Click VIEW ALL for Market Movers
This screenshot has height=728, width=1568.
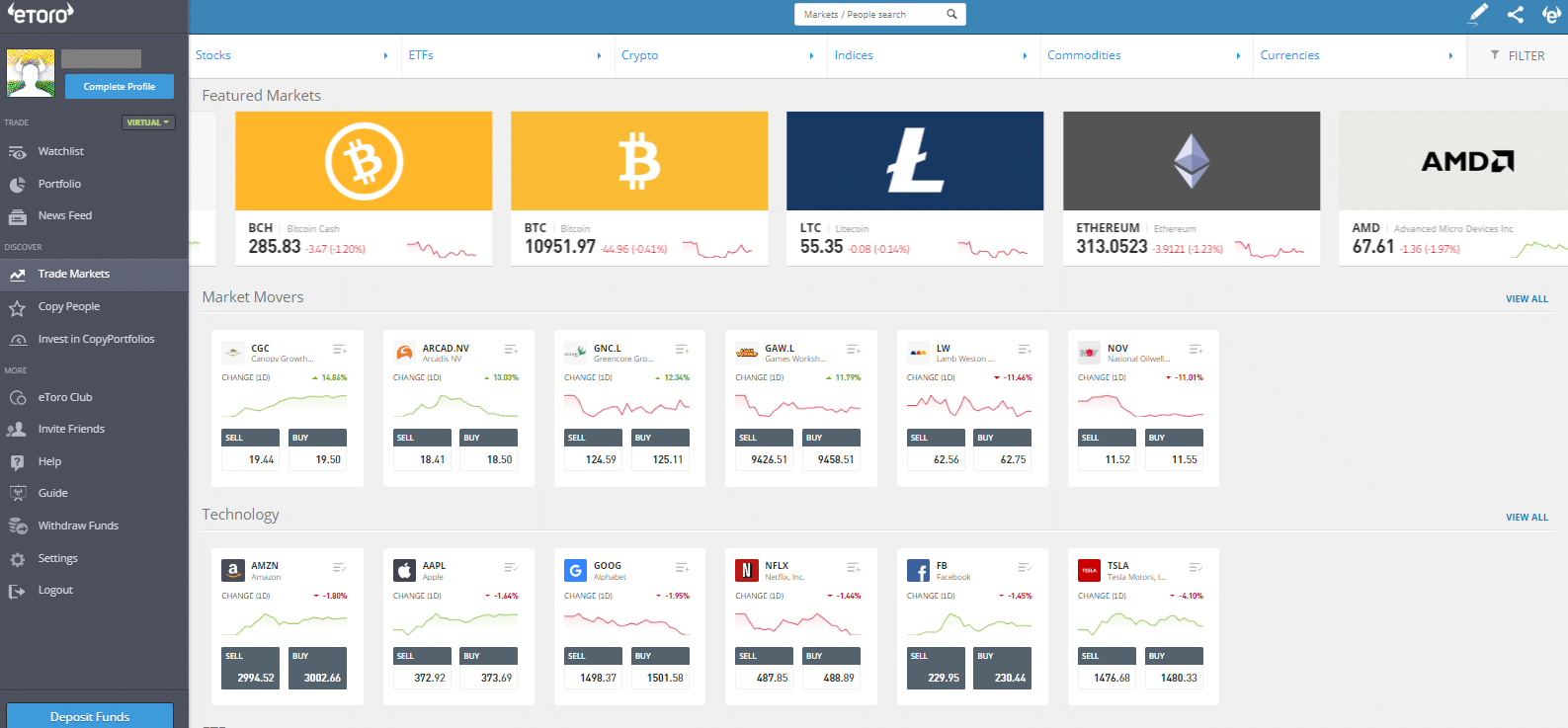[1527, 299]
